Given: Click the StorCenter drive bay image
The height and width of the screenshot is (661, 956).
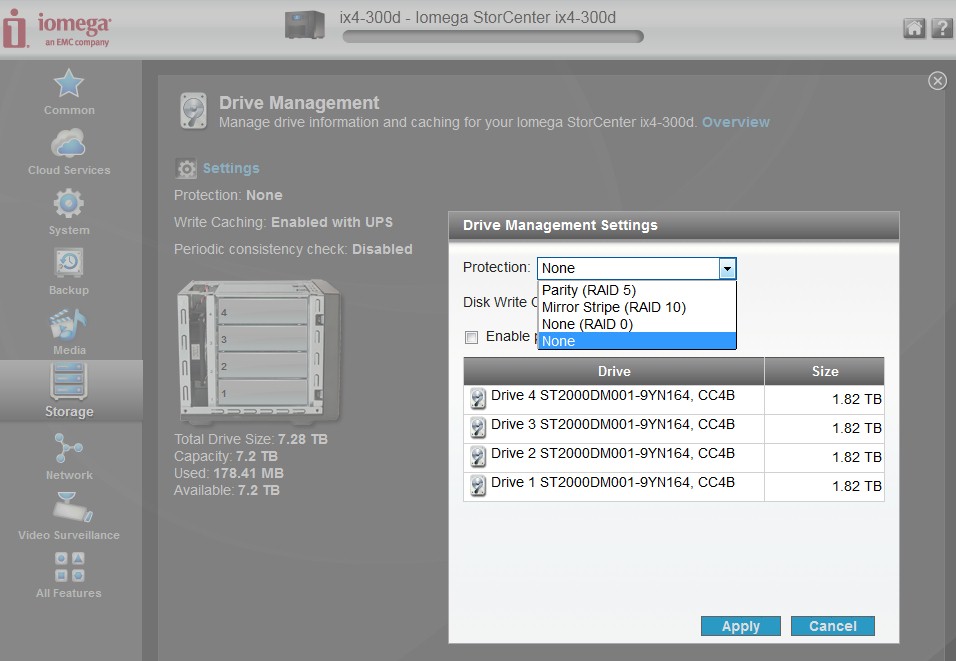Looking at the screenshot, I should pyautogui.click(x=259, y=351).
